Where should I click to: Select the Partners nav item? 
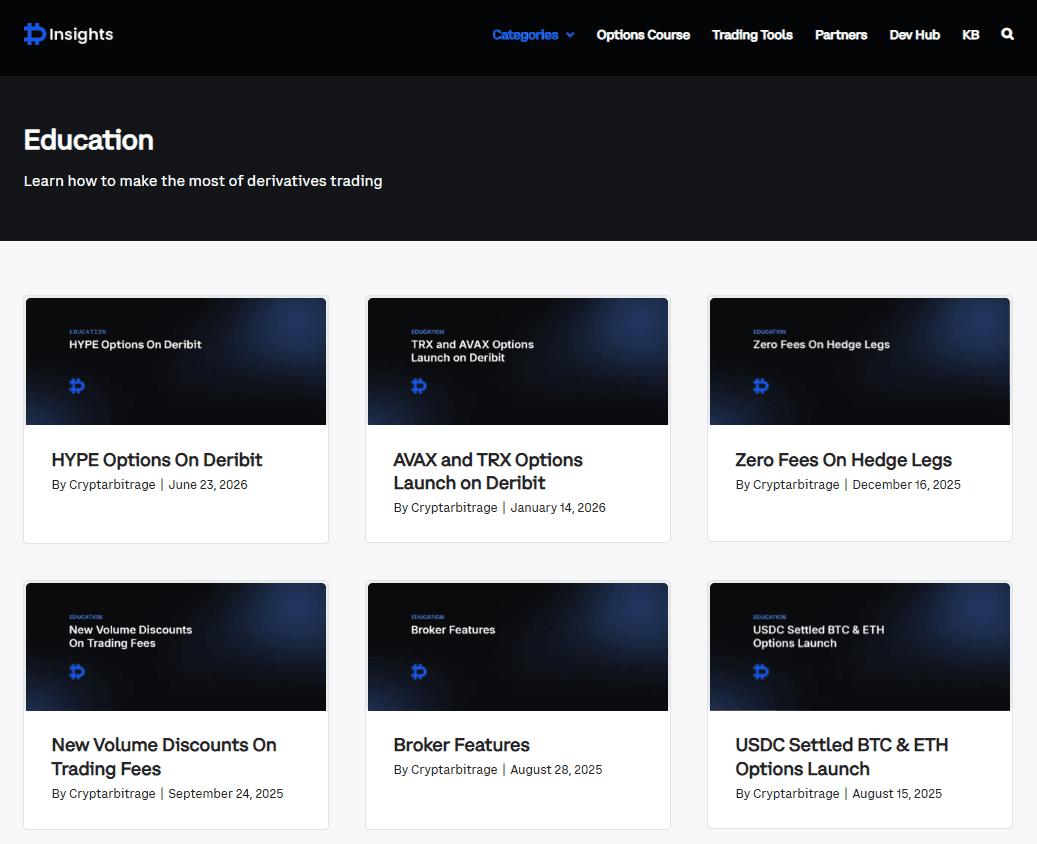tap(841, 35)
